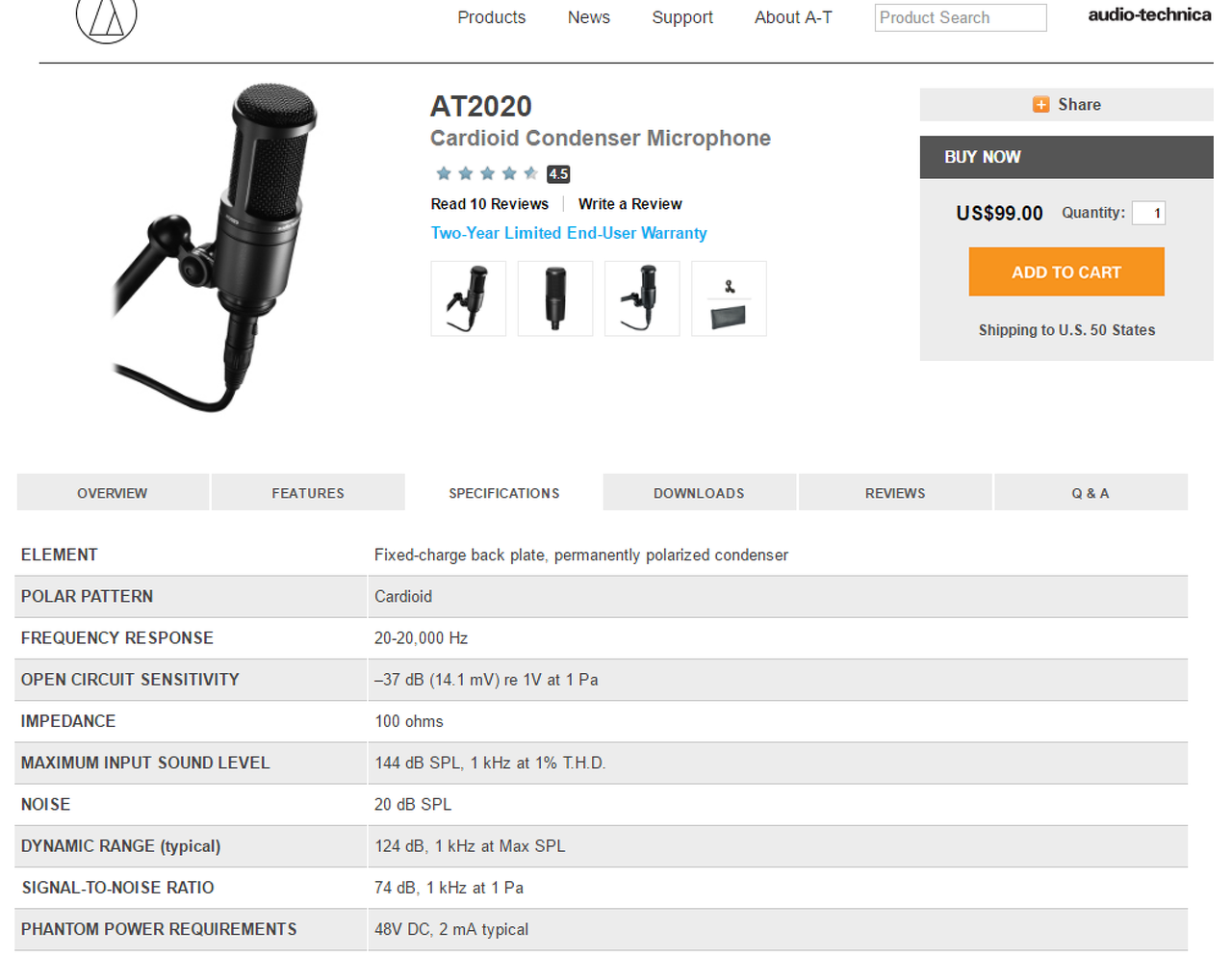
Task: Click the audio-technica wordmark logo
Action: [x=1149, y=14]
